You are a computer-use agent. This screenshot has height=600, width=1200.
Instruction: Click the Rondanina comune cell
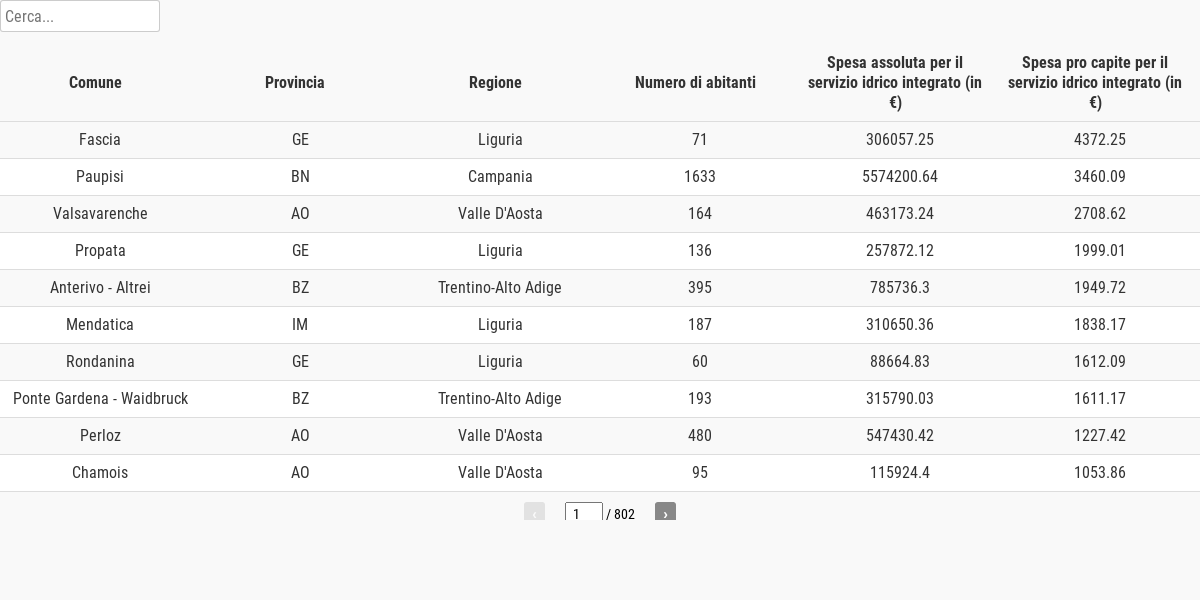[100, 362]
